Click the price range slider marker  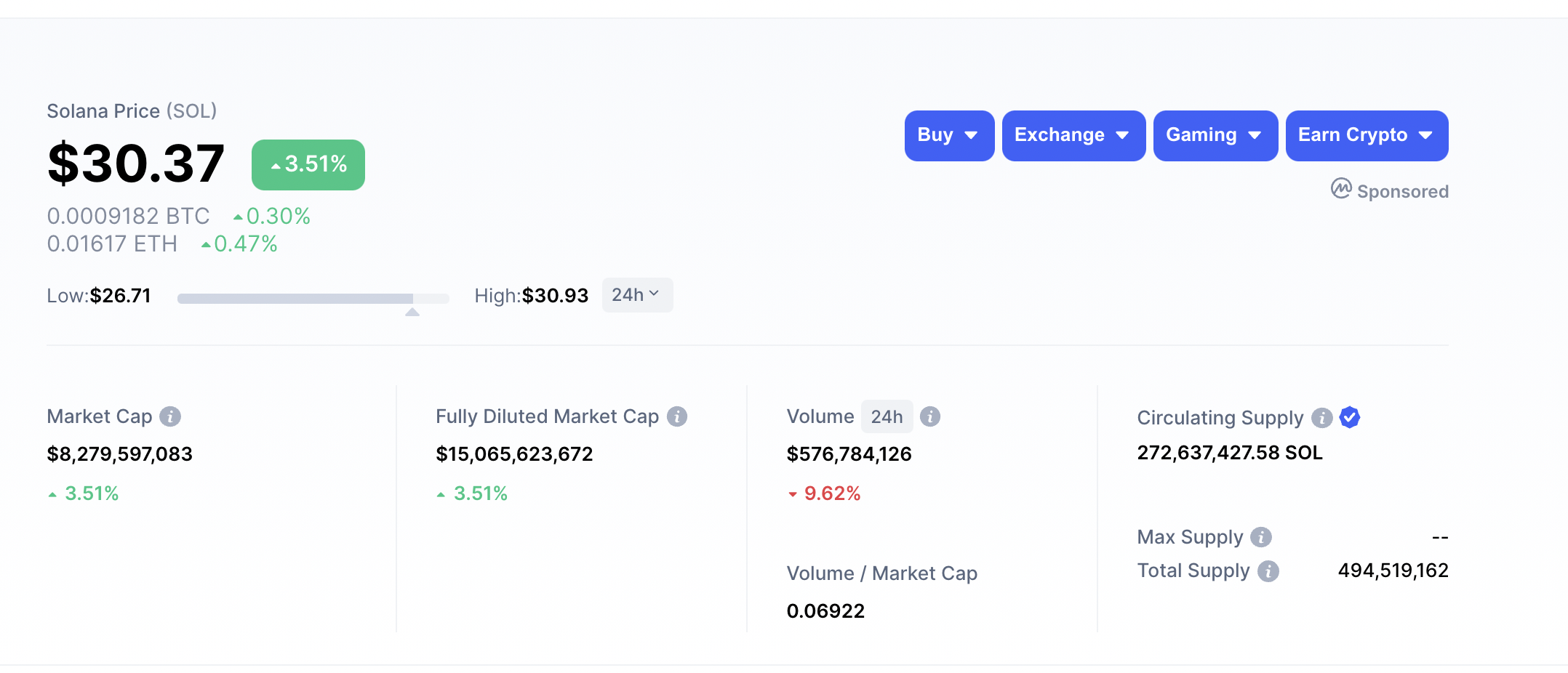413,311
